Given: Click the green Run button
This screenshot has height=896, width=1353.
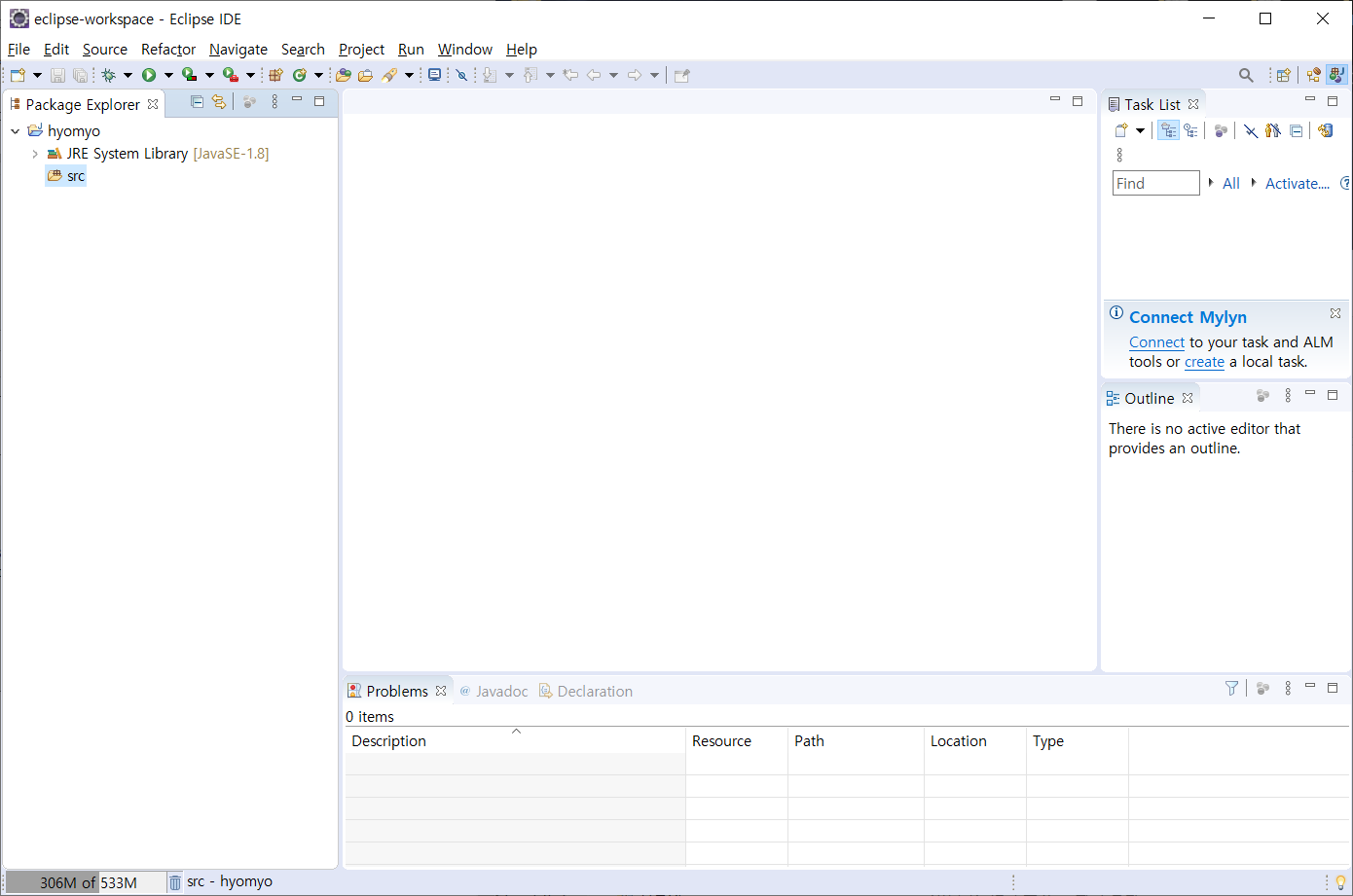Looking at the screenshot, I should coord(149,75).
